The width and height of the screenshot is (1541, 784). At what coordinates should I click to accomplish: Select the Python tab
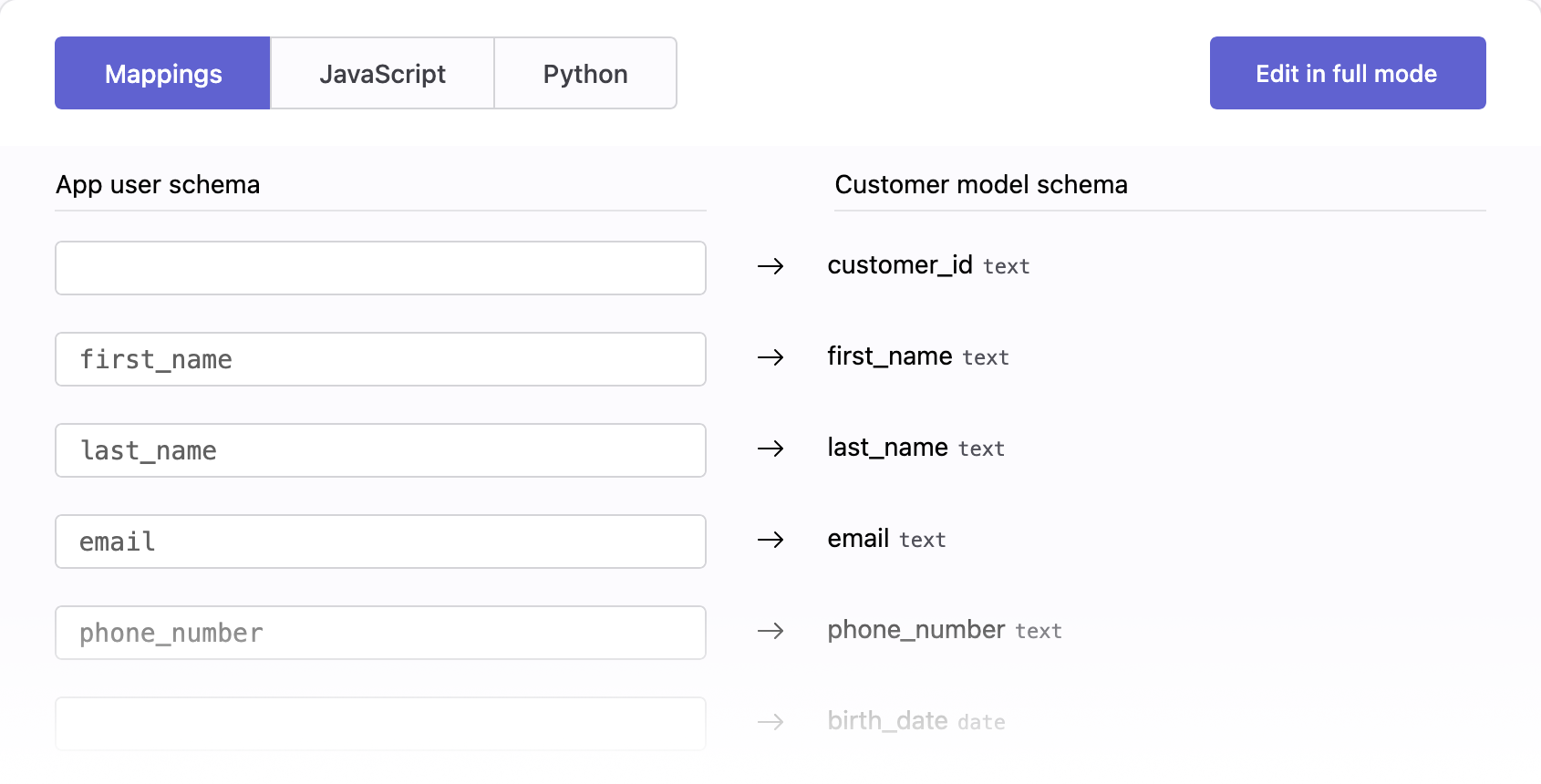pyautogui.click(x=584, y=73)
